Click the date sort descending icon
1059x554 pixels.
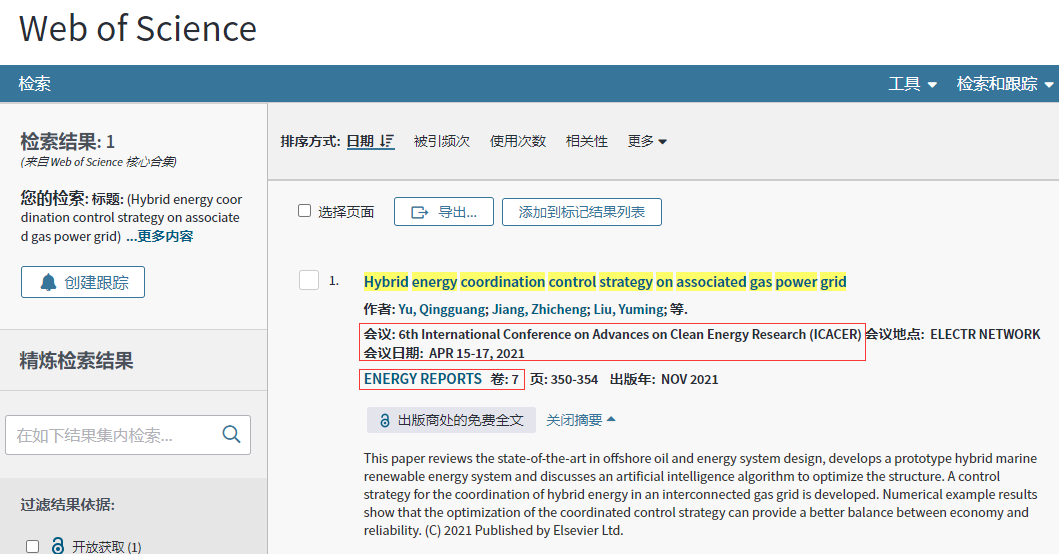pyautogui.click(x=386, y=141)
